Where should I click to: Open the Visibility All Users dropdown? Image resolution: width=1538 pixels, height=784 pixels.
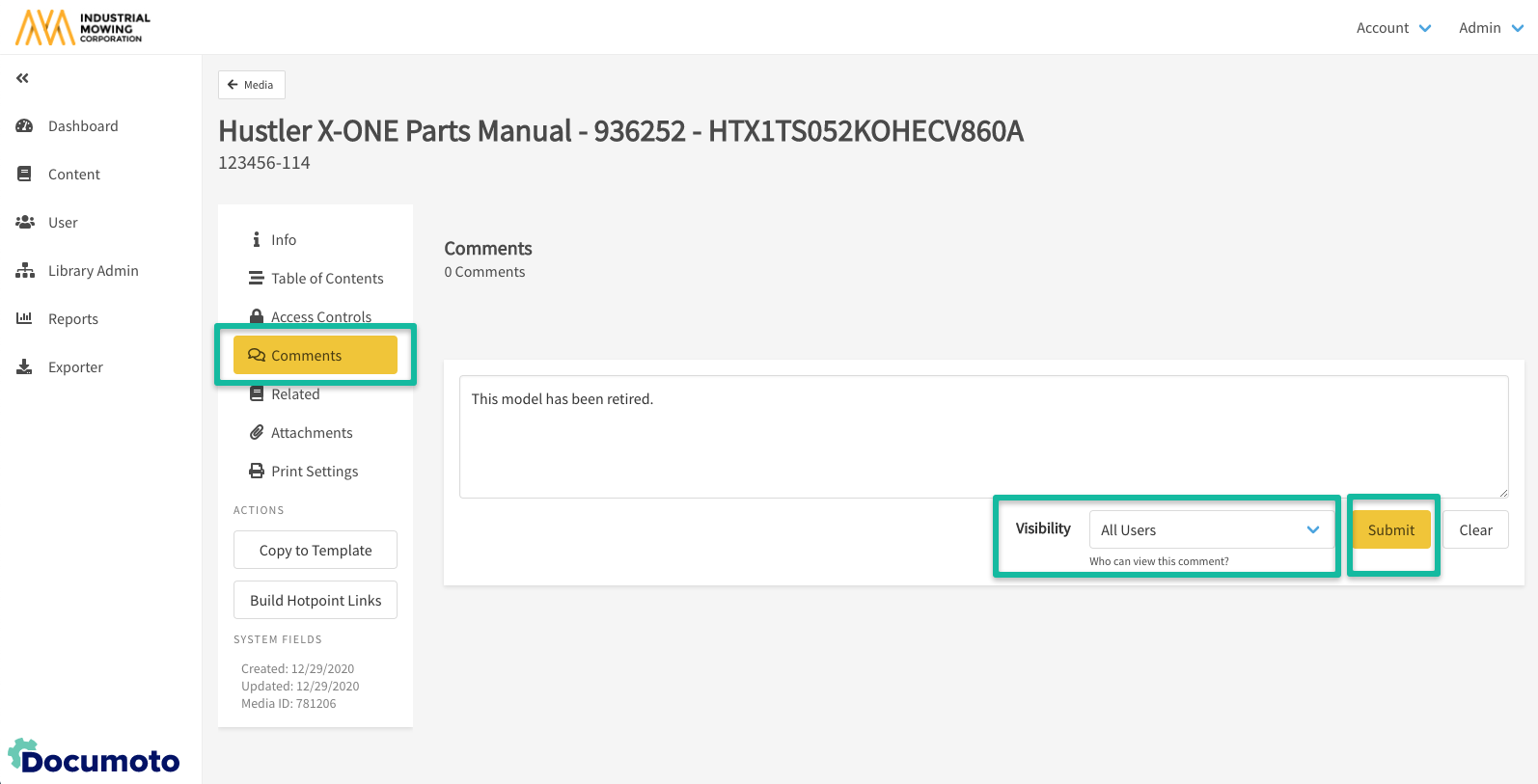pyautogui.click(x=1210, y=530)
